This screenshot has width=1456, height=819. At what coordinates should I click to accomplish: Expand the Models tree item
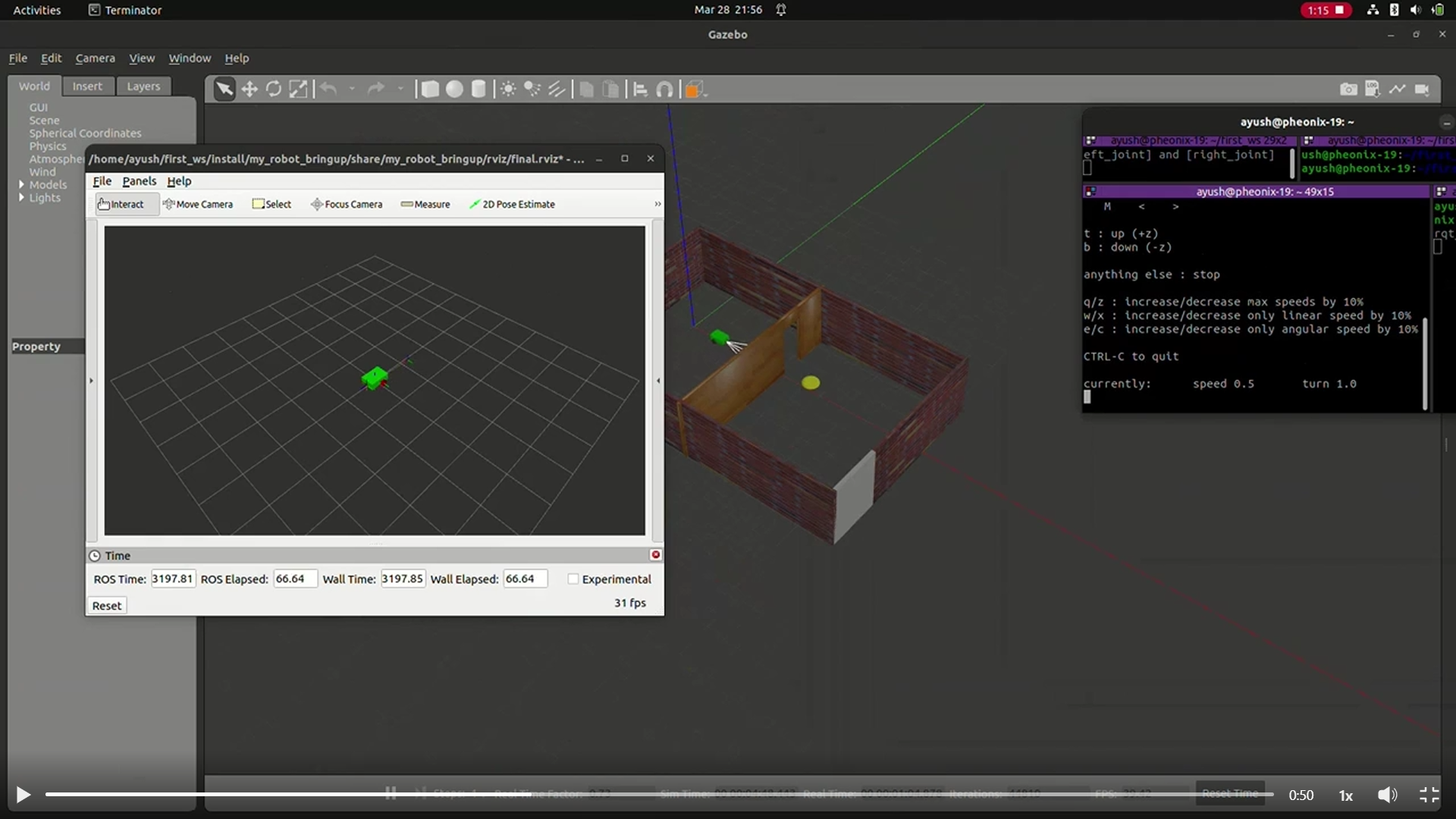[x=21, y=184]
